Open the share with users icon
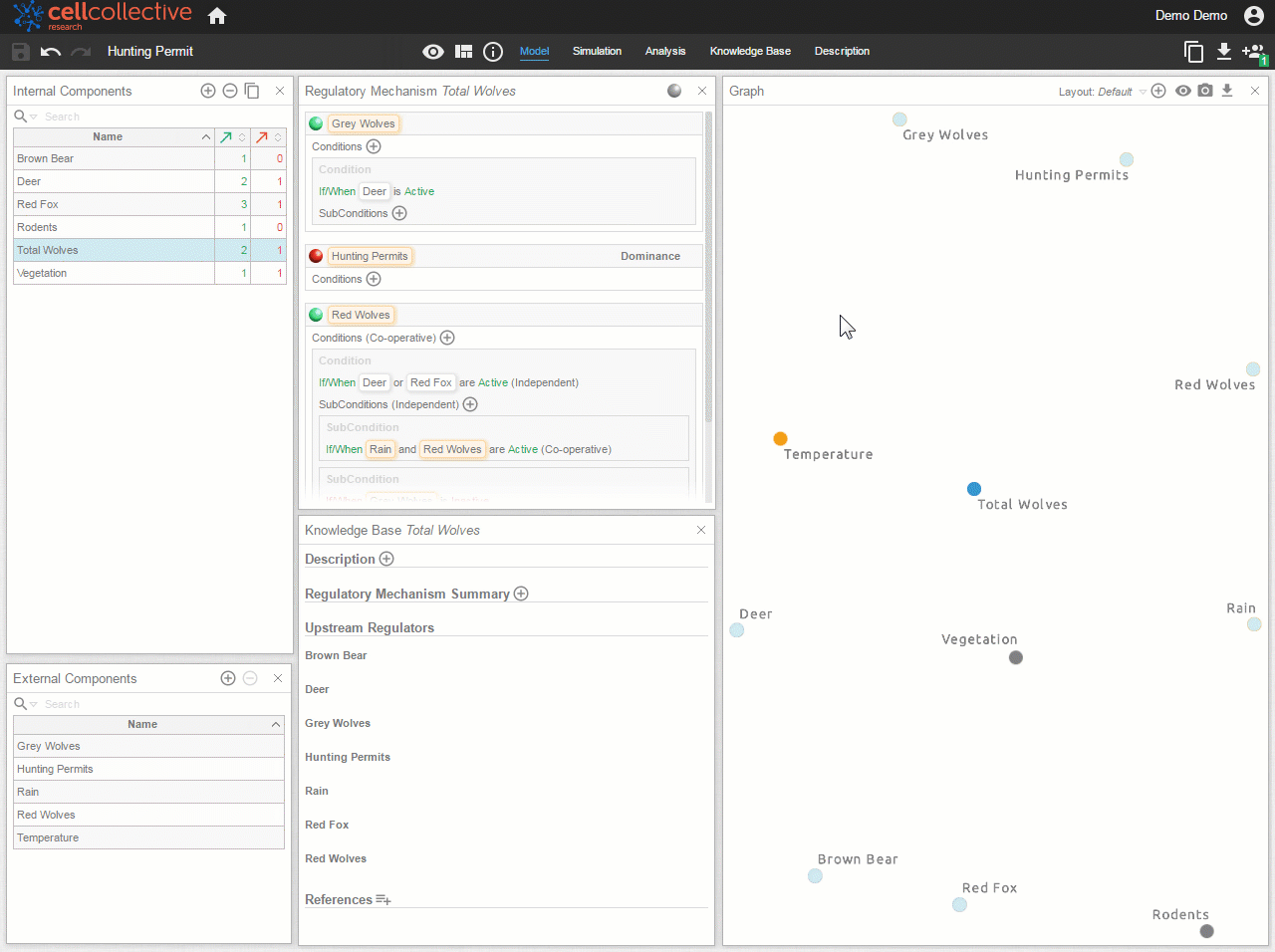Image resolution: width=1275 pixels, height=952 pixels. (x=1253, y=52)
